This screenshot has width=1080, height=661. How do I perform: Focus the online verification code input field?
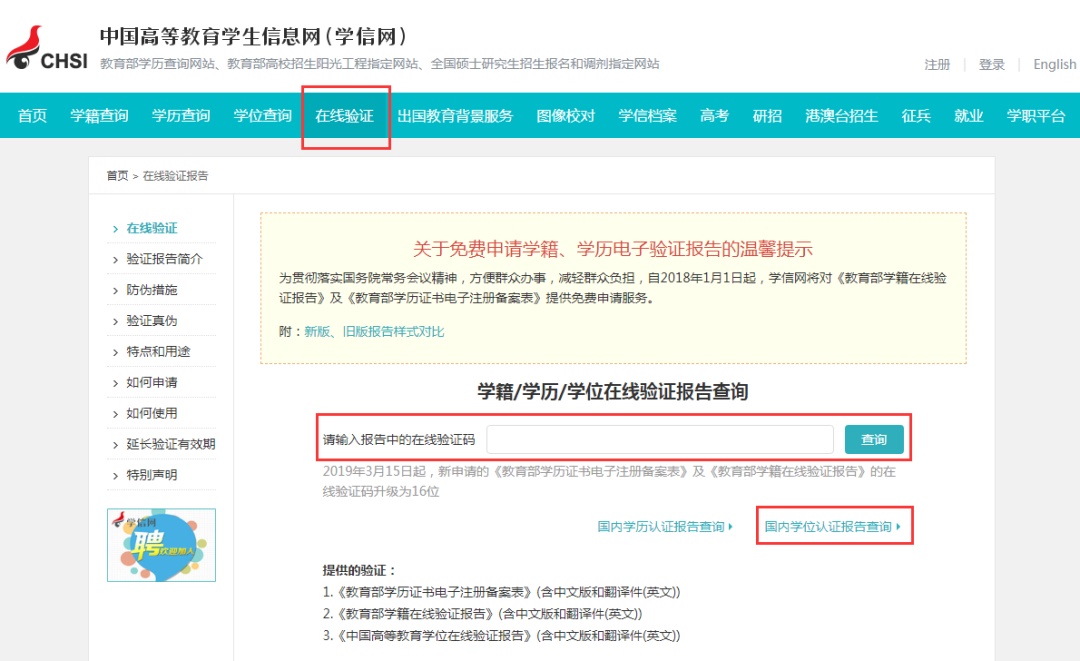point(659,440)
